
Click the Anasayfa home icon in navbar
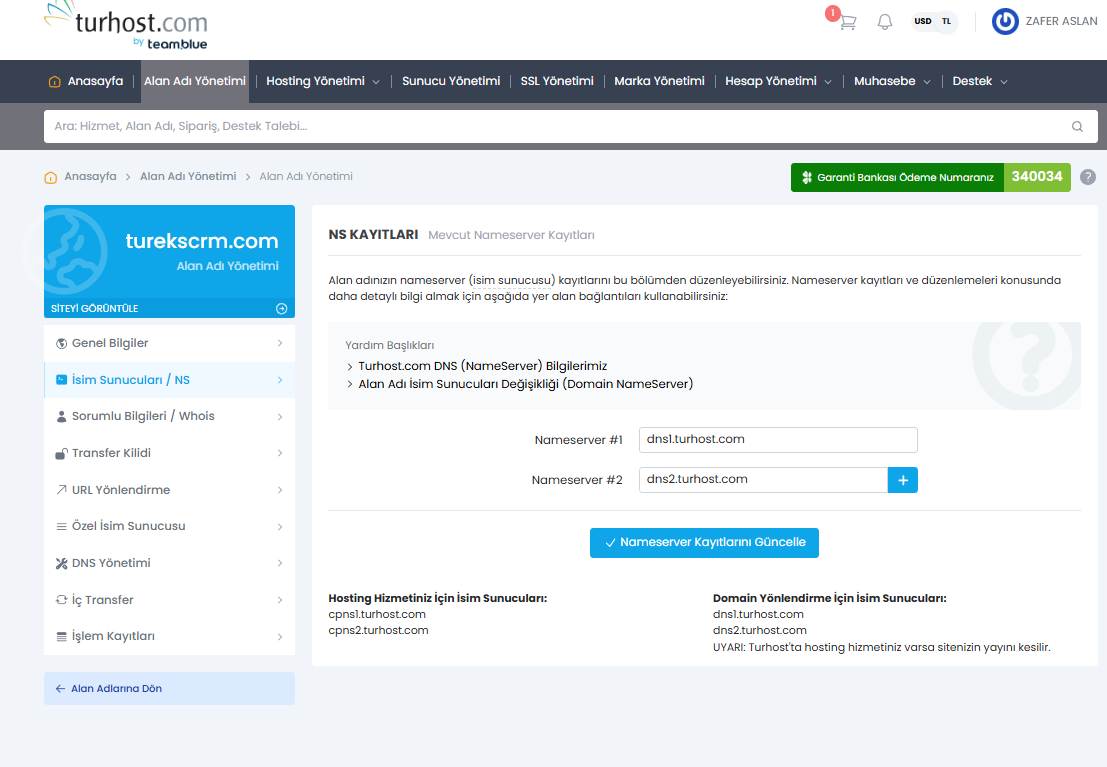tap(54, 81)
